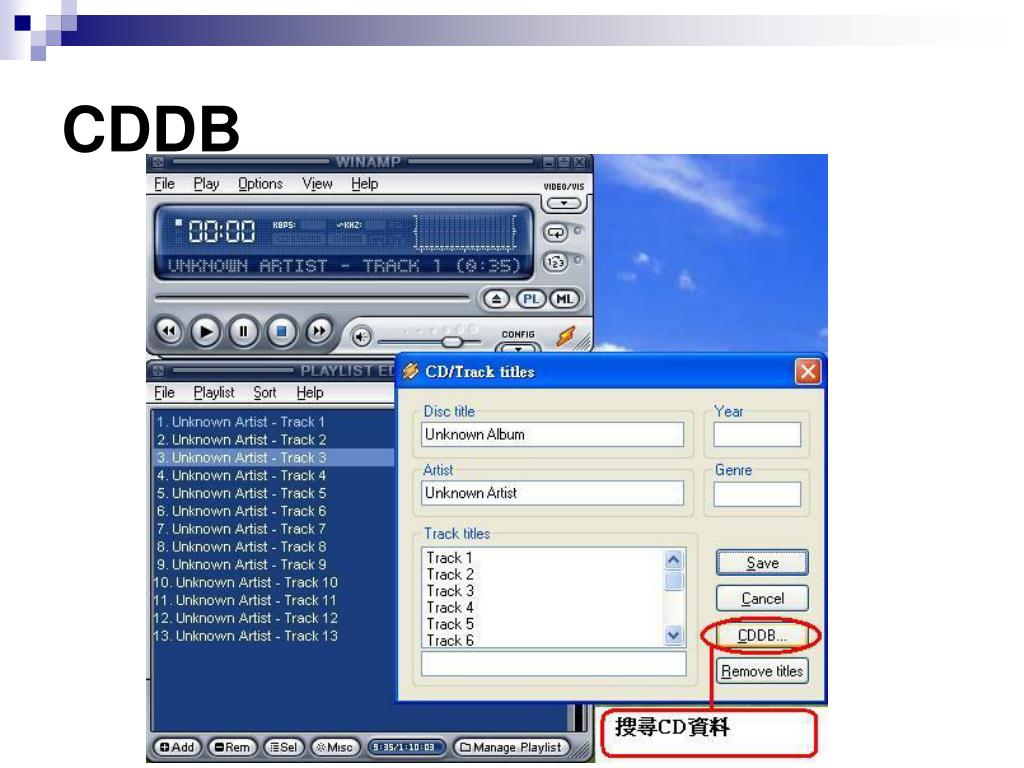
Task: Click the Artist field 'Unknown Artist'
Action: pyautogui.click(x=552, y=493)
